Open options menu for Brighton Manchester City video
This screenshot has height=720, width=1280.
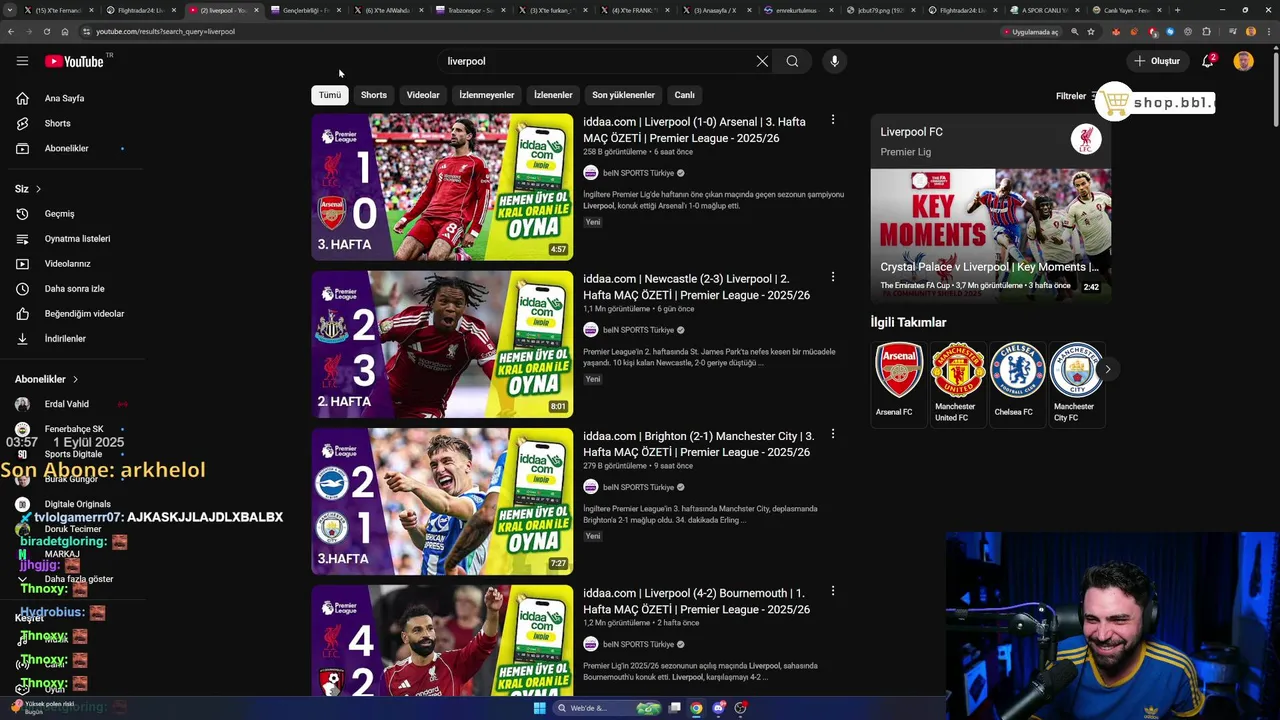click(832, 434)
